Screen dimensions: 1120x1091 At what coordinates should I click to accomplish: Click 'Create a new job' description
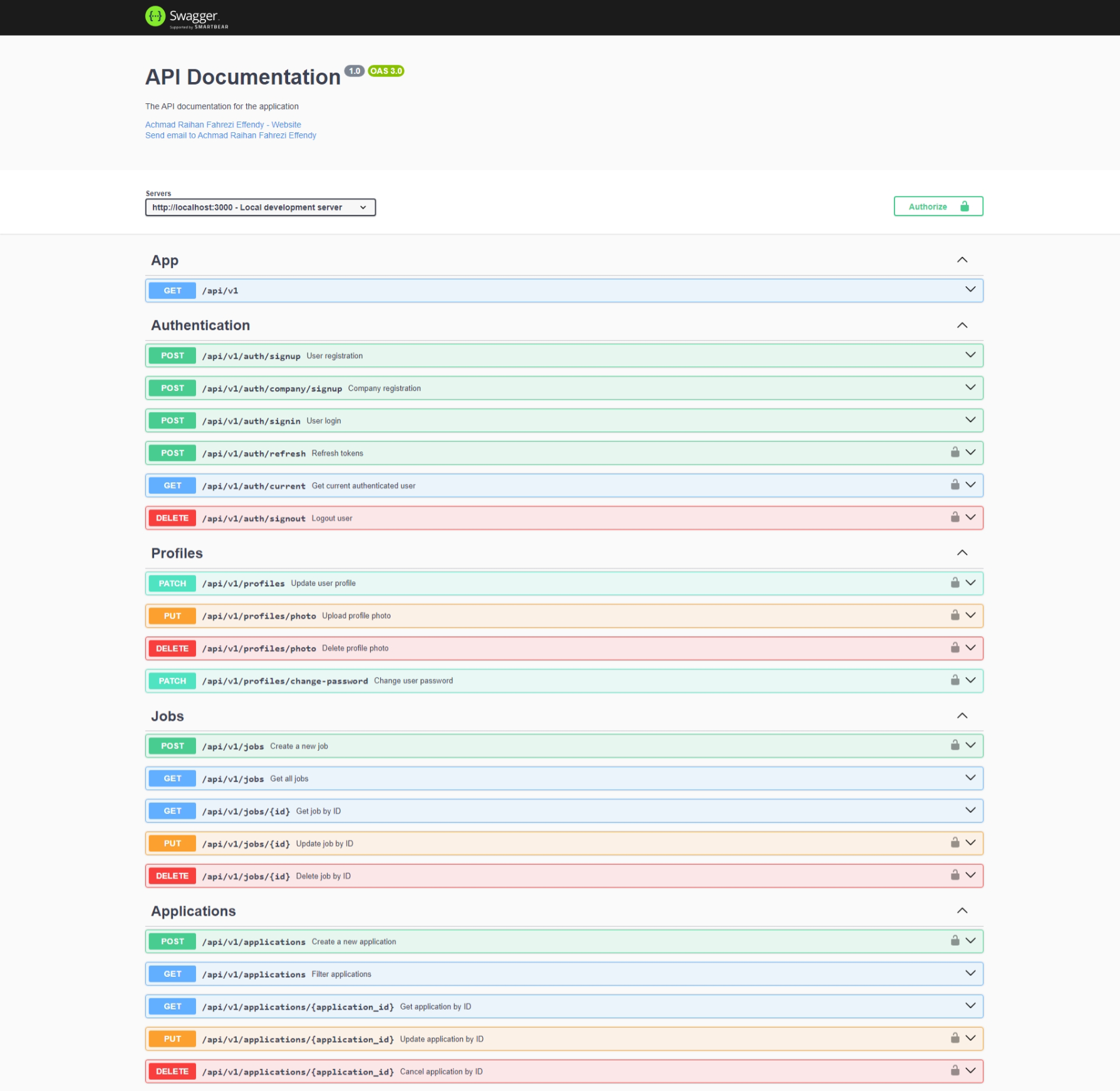pos(299,746)
